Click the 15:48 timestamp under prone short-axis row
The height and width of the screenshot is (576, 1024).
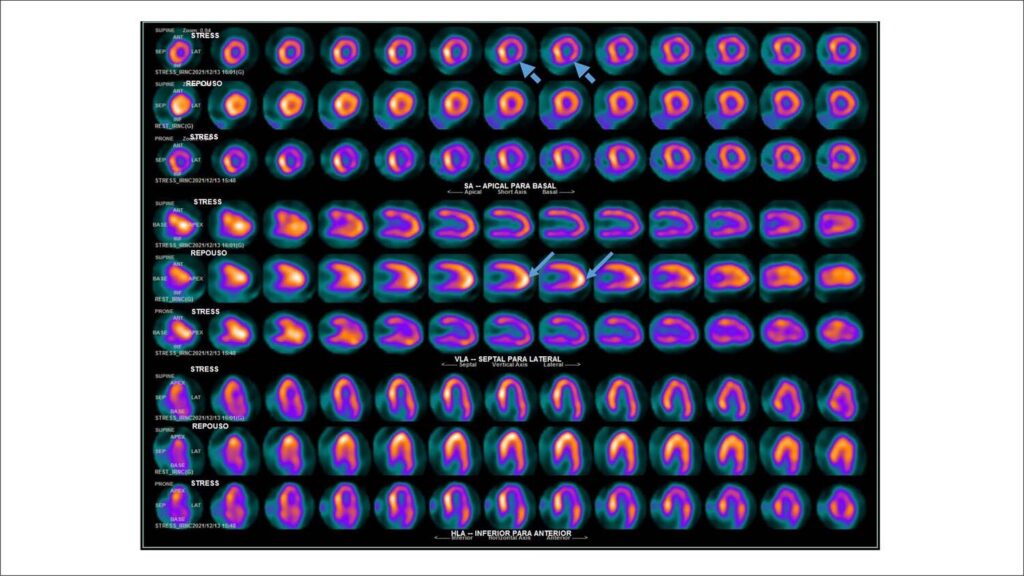click(x=220, y=180)
